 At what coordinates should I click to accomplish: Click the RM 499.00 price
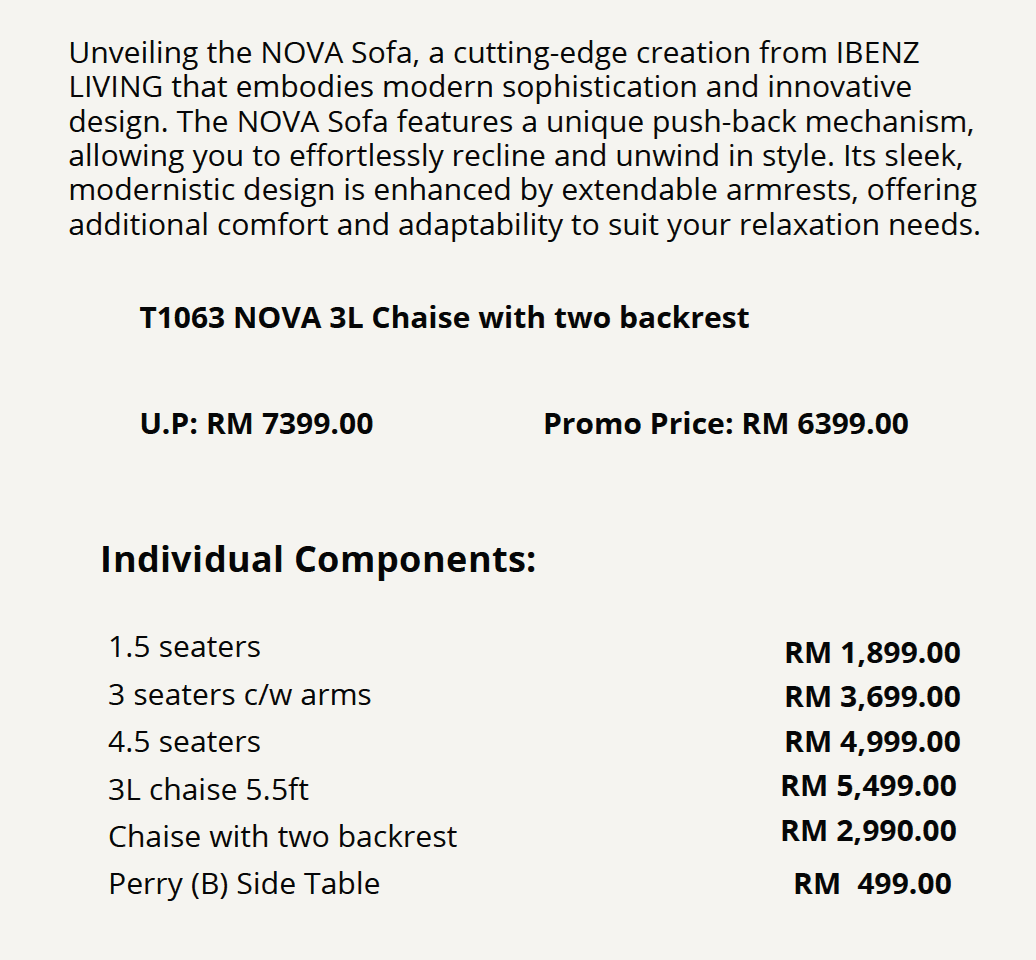tap(872, 884)
